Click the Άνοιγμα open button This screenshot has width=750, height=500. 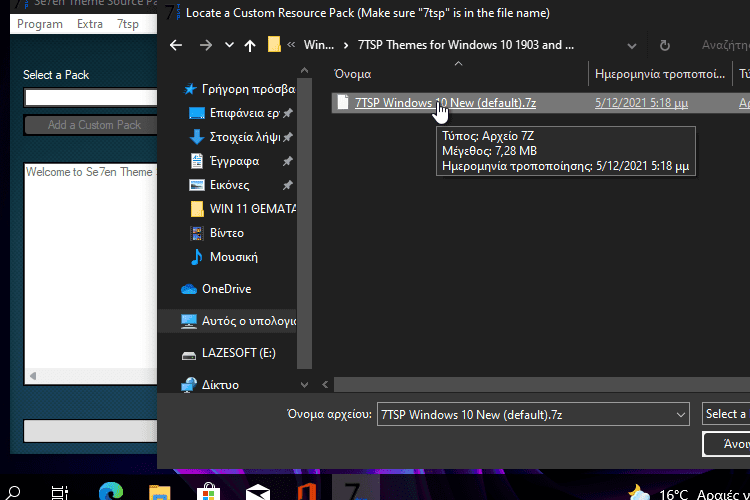[727, 444]
